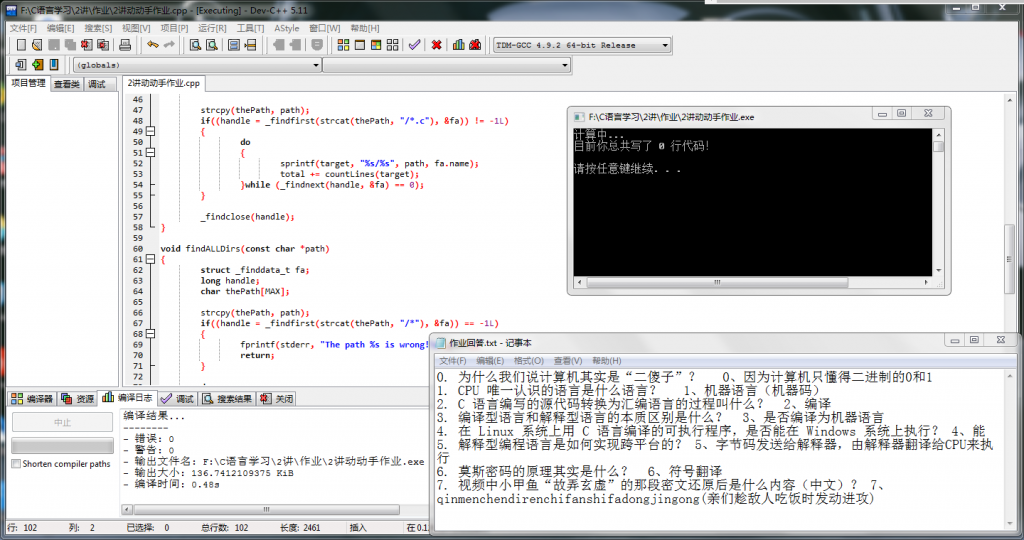Collapse the code fold at line 68

click(150, 334)
